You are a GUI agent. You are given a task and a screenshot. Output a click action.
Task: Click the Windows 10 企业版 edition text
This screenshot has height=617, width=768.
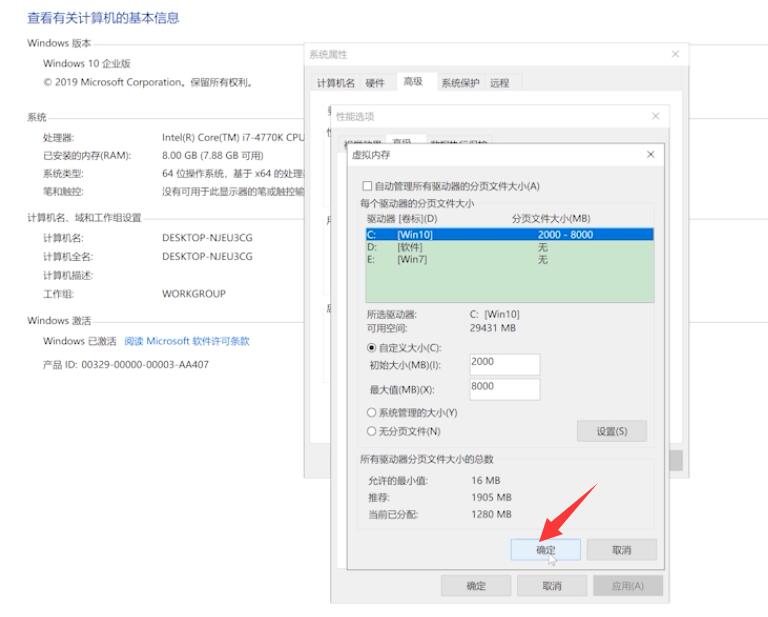87,63
